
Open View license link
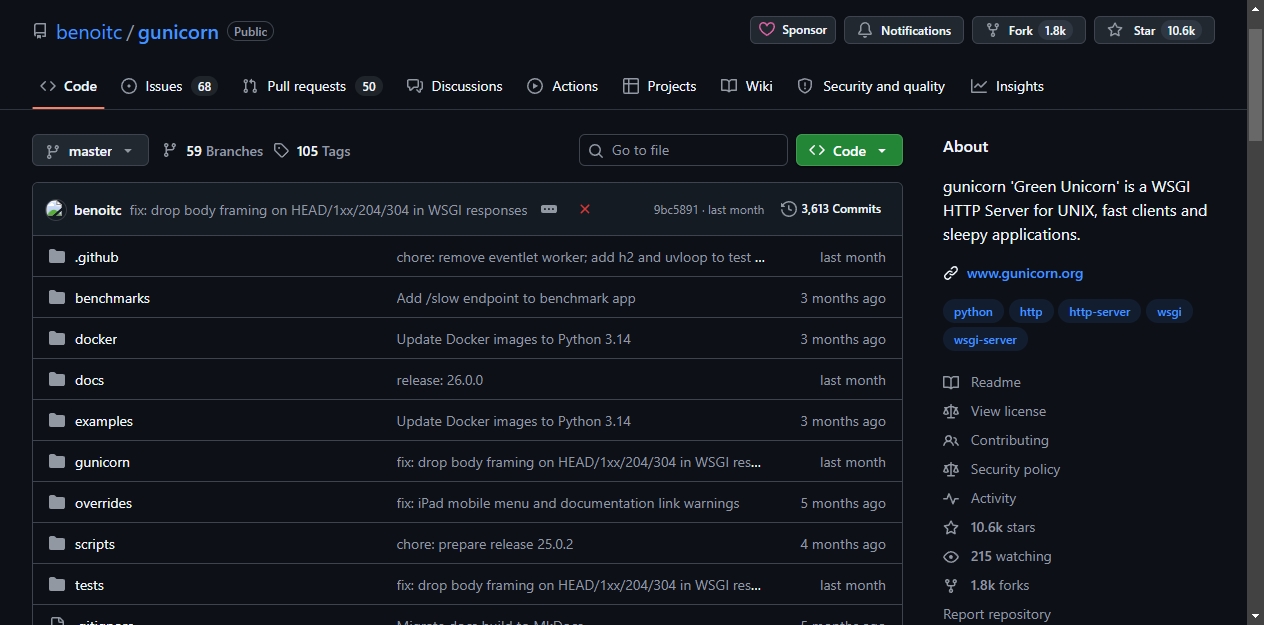click(995, 411)
